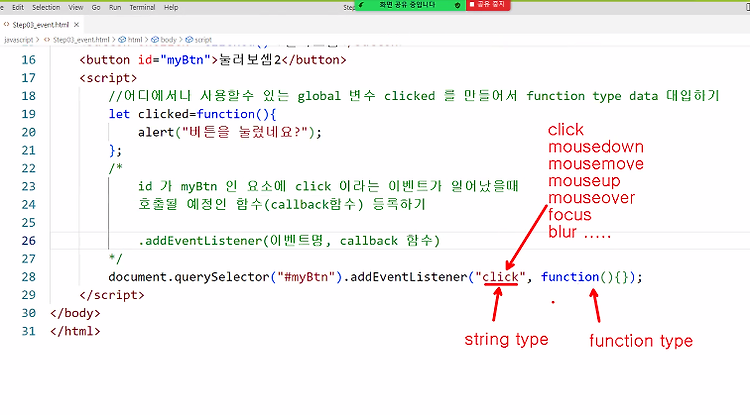The height and width of the screenshot is (415, 750).
Task: Click the green 화면 공유 중입니다 sharing bar
Action: click(410, 5)
